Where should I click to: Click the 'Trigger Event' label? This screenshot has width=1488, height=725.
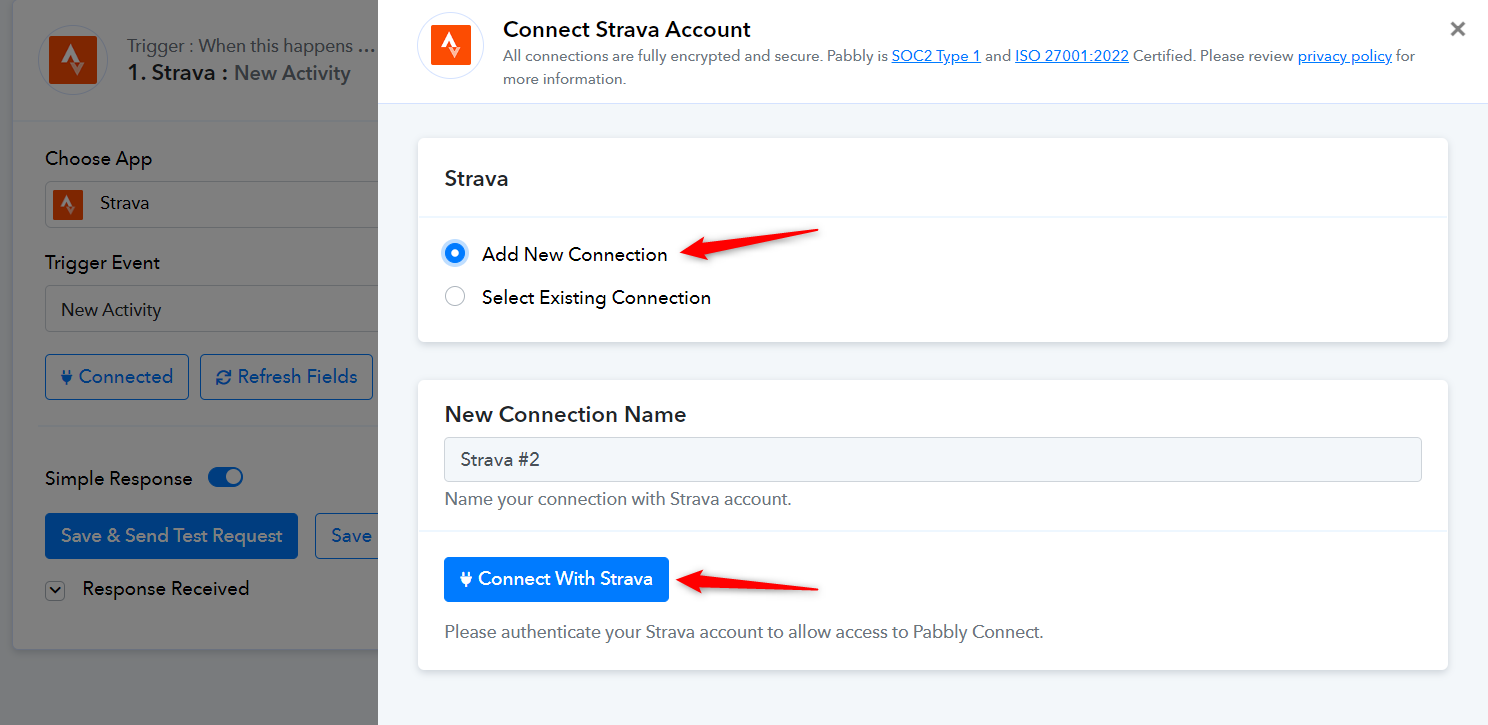(103, 263)
